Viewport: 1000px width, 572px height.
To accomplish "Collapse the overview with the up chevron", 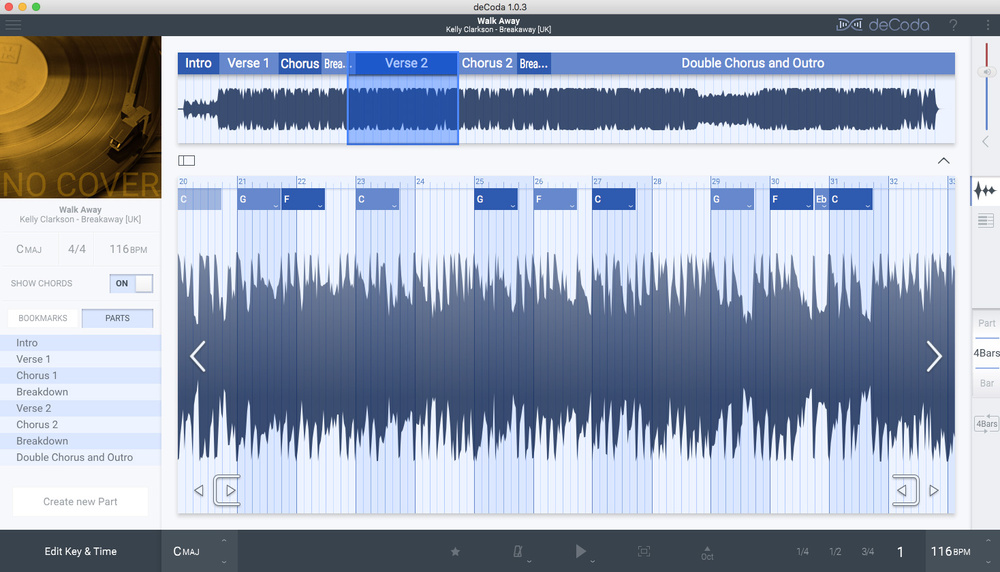I will (x=943, y=161).
